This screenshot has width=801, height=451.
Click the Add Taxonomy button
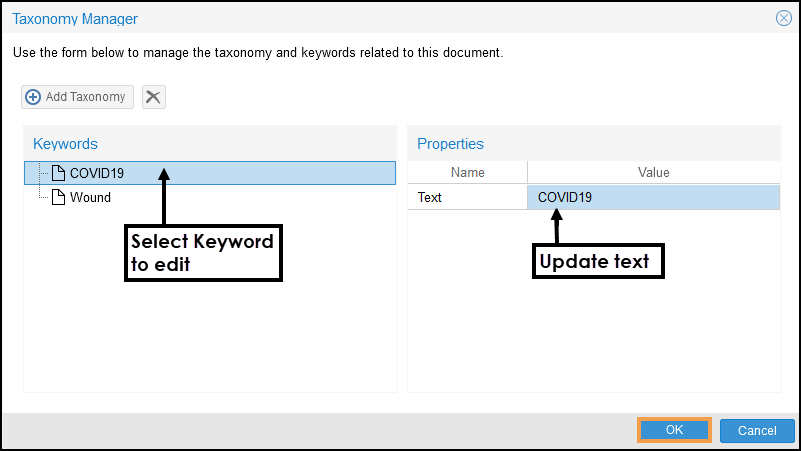point(77,97)
